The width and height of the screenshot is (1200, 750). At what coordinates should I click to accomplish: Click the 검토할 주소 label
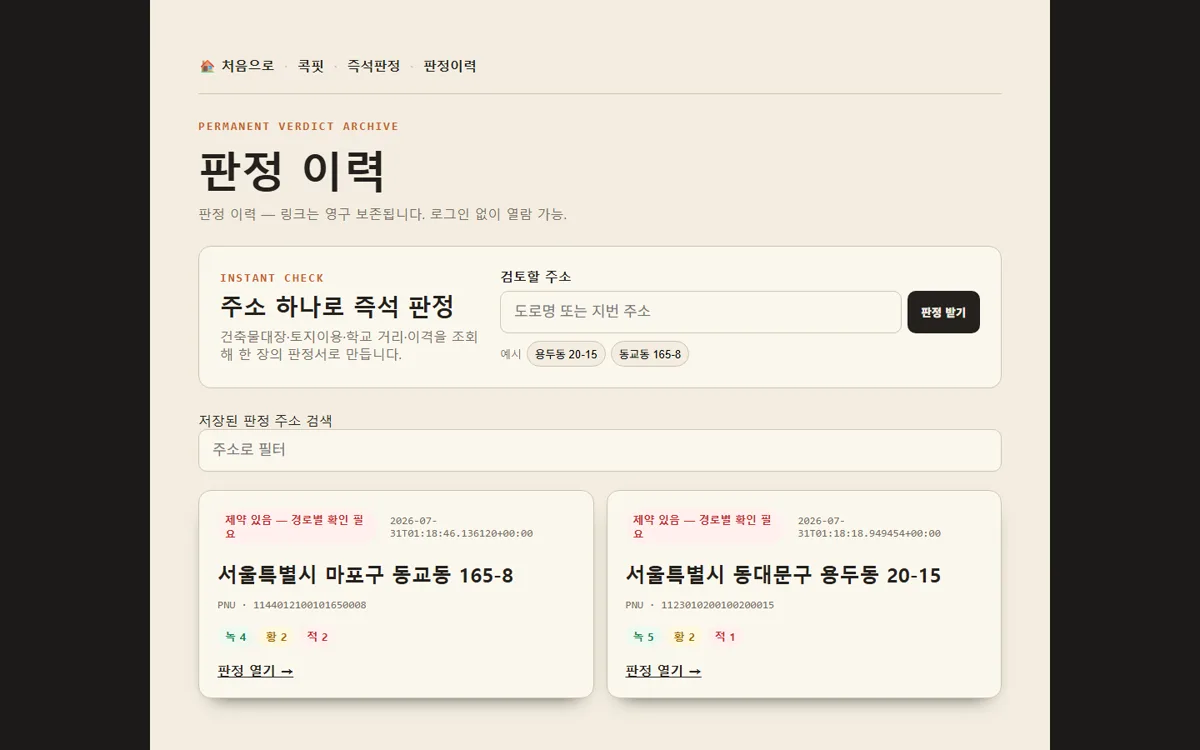(536, 277)
